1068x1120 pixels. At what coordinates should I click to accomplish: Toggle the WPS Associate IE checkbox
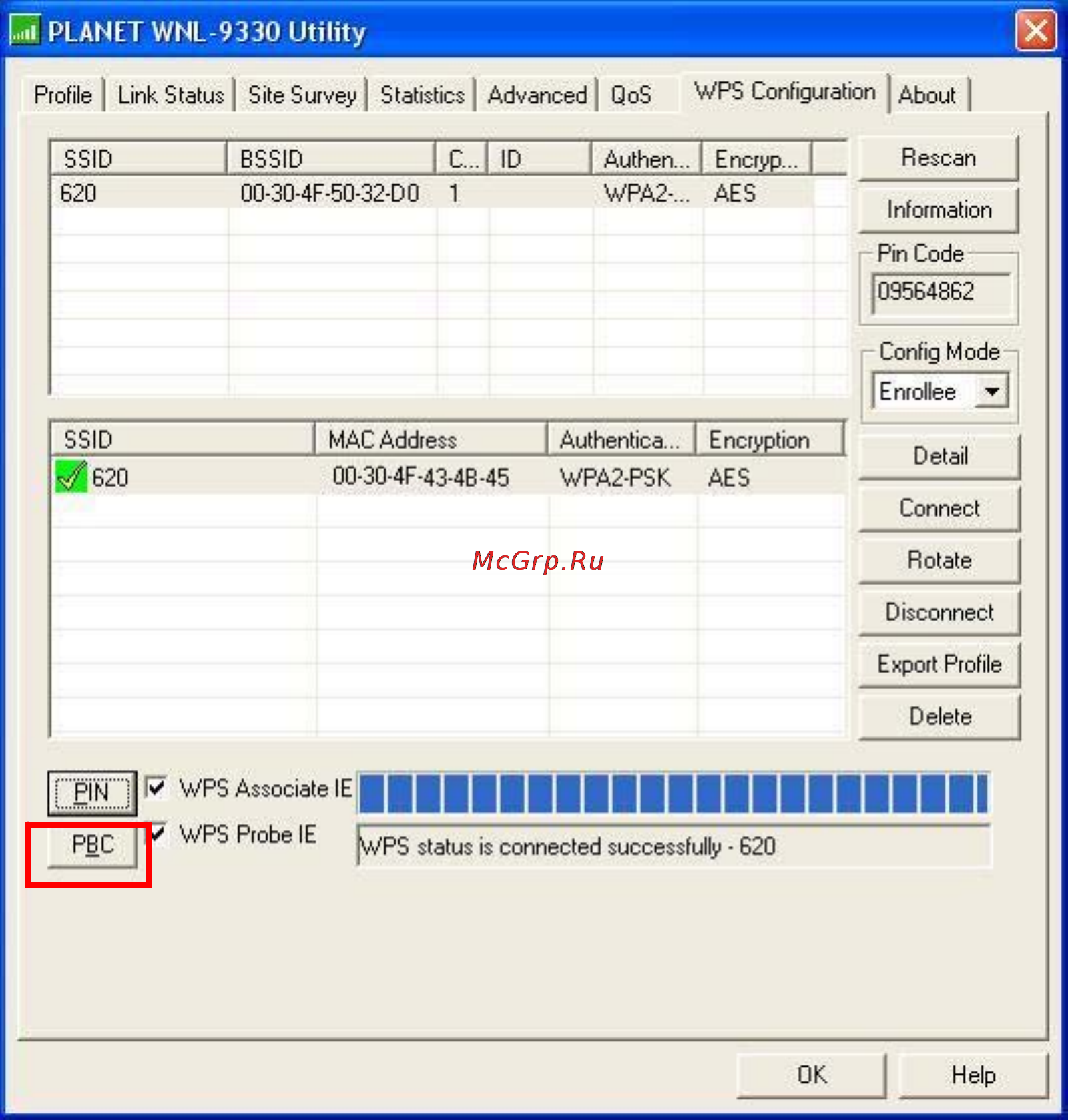pyautogui.click(x=156, y=788)
